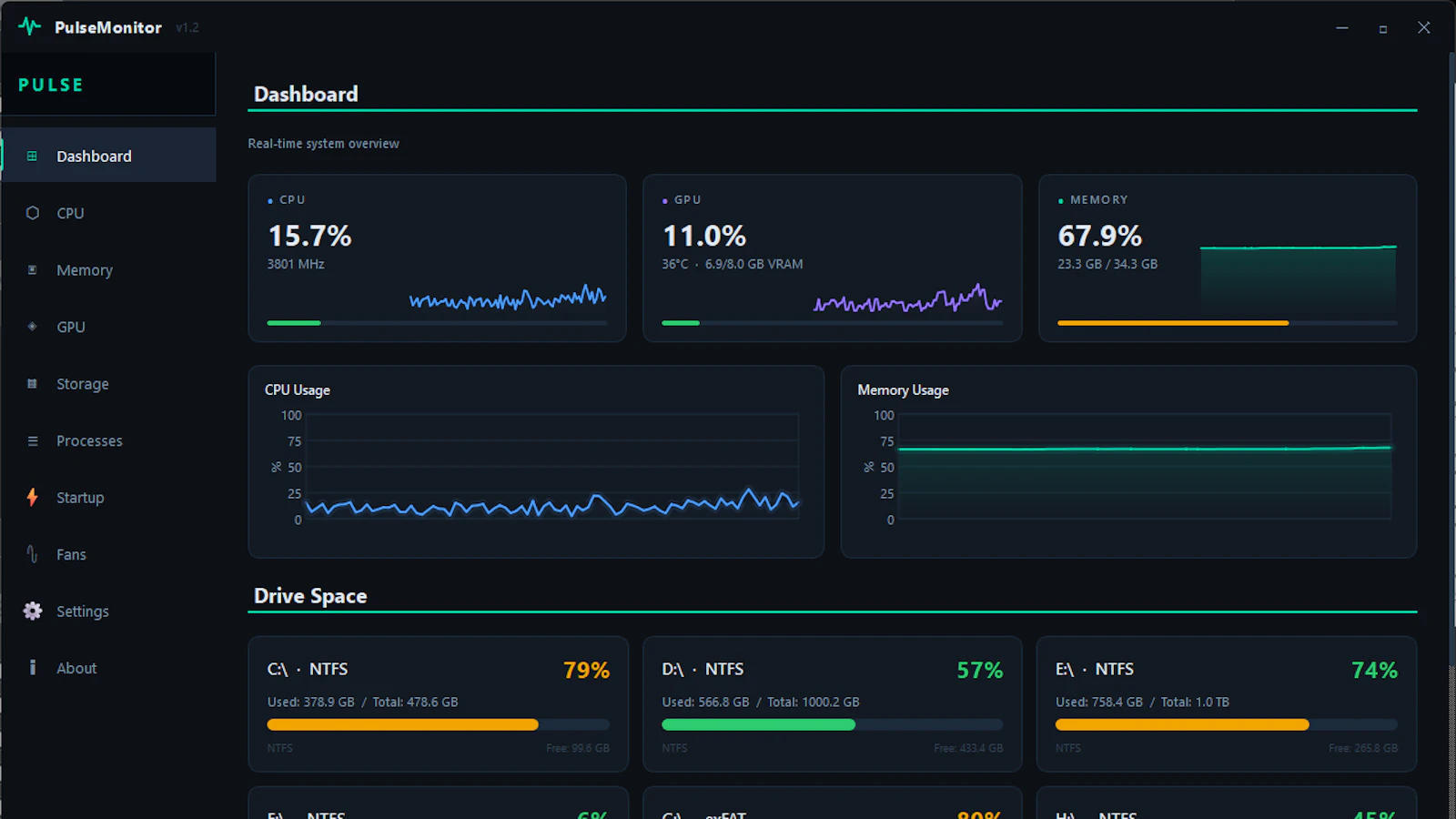
Task: Maximize the PulseMonitor window
Action: 1383,28
